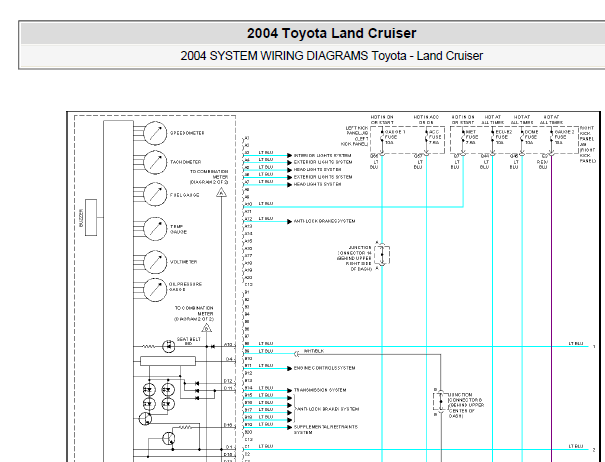605x462 pixels.
Task: Click the triangle B combination meter connector
Action: tap(206, 328)
